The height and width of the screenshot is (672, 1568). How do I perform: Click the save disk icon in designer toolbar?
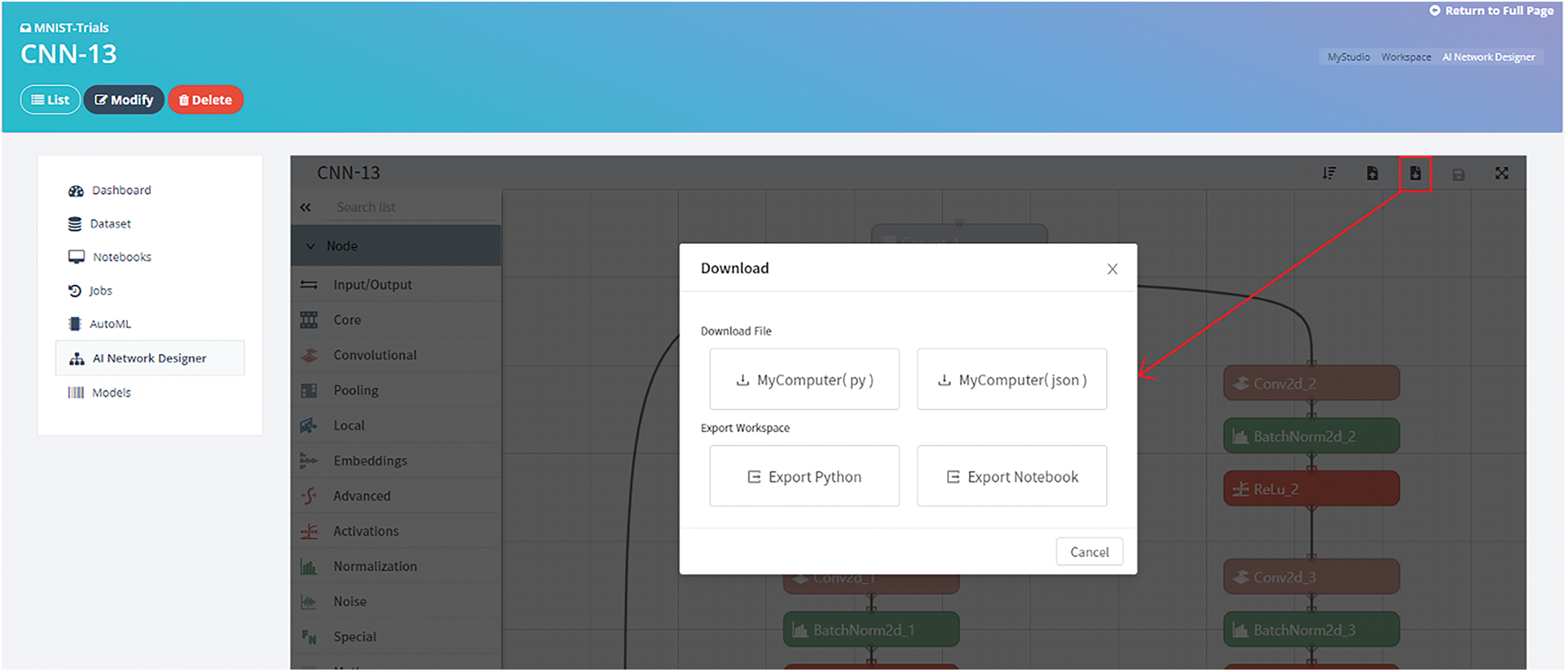pos(1459,175)
